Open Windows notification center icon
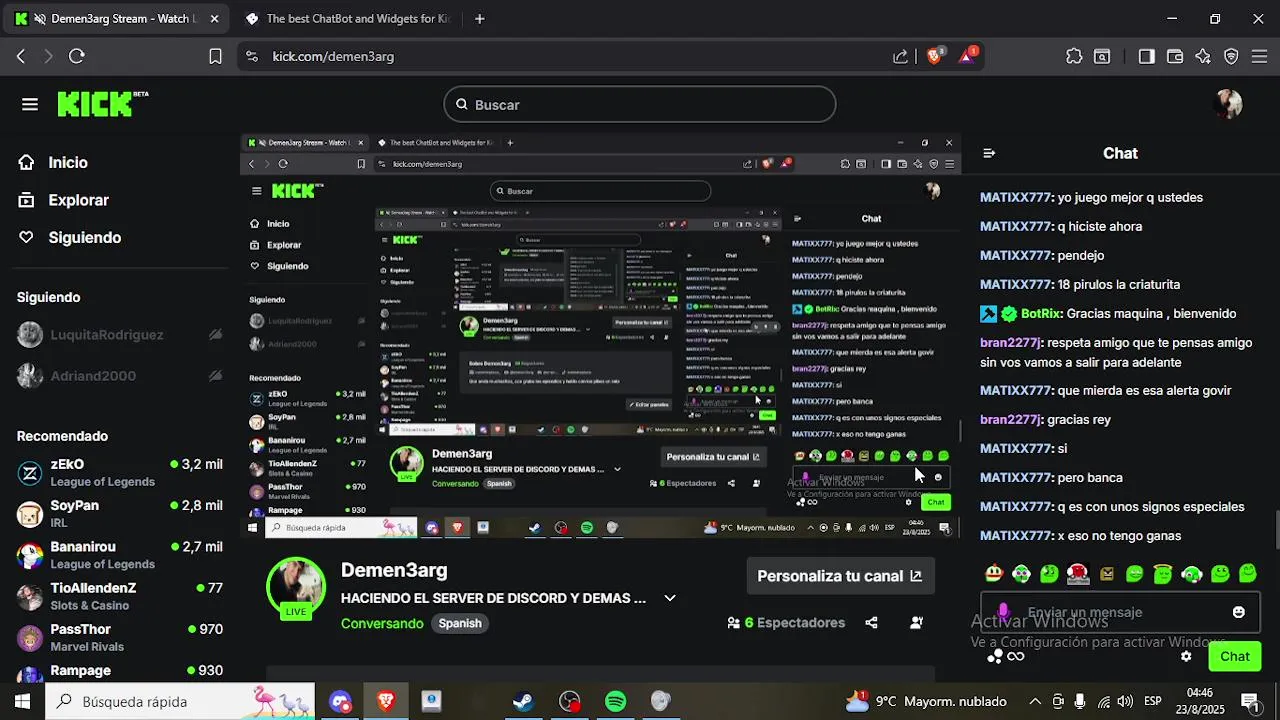The height and width of the screenshot is (720, 1280). [1249, 701]
